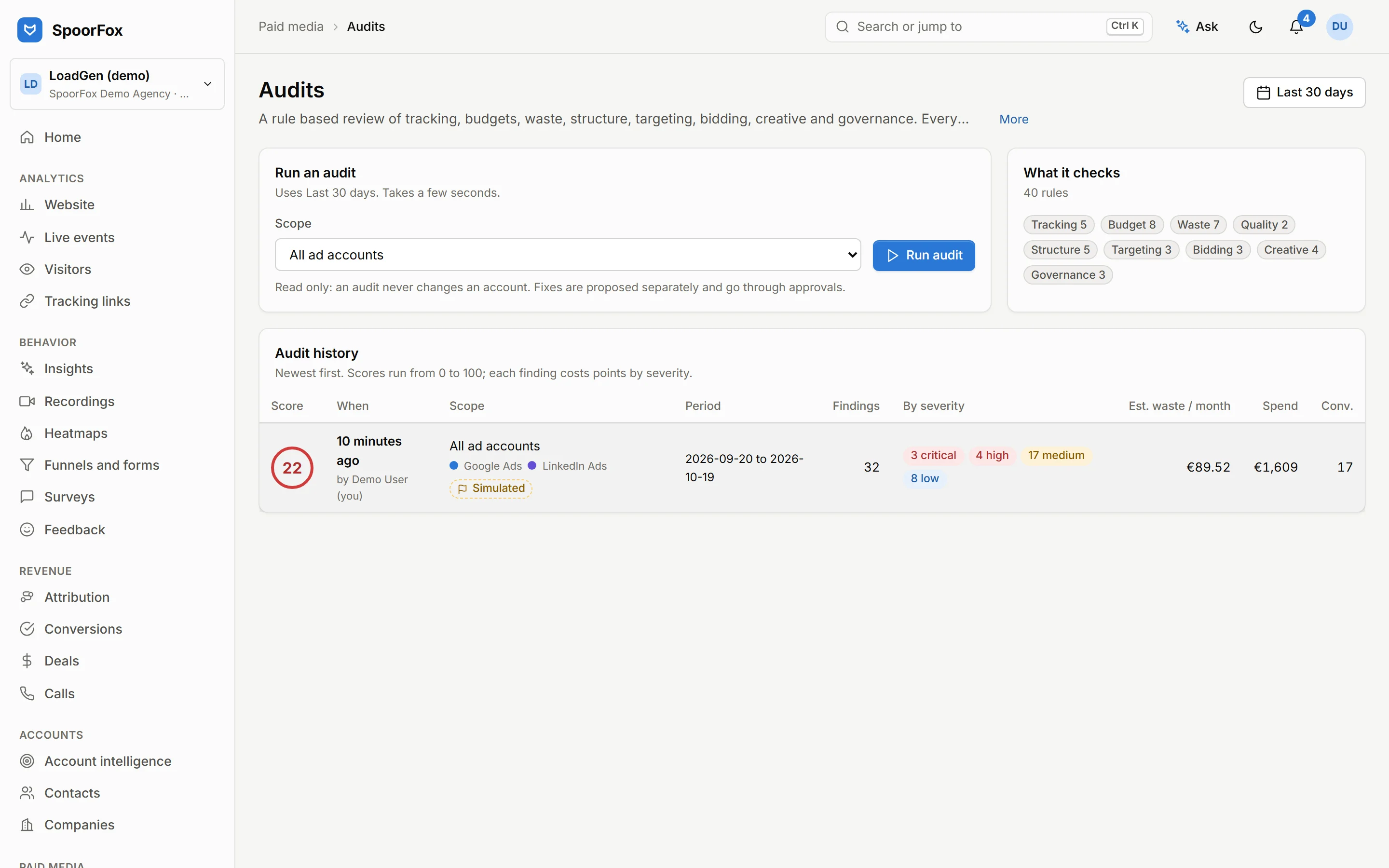Image resolution: width=1389 pixels, height=868 pixels.
Task: Click the SpoorFox logo icon
Action: (x=30, y=30)
